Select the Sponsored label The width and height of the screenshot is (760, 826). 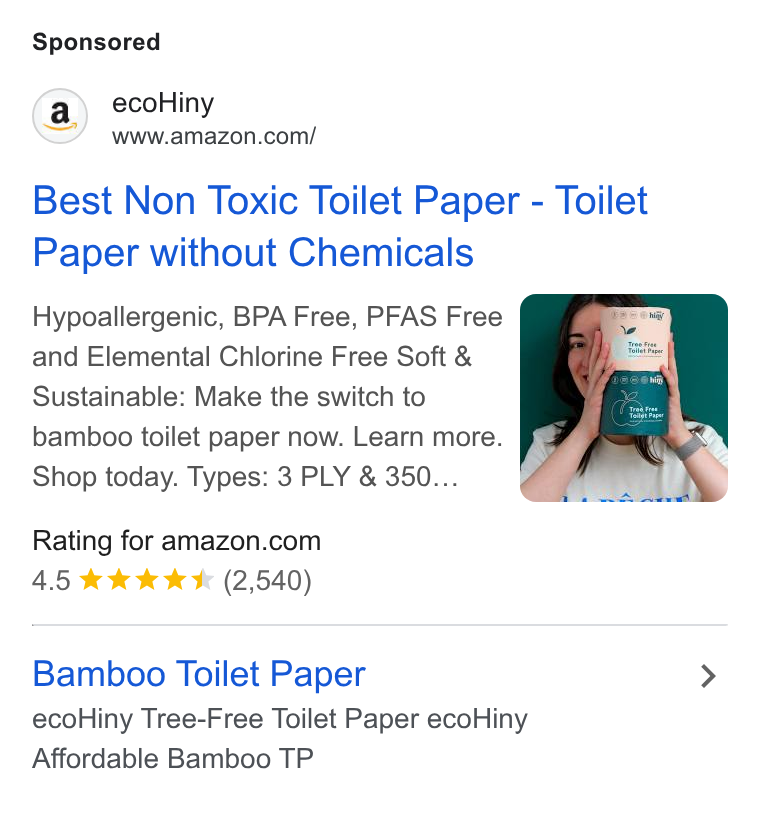click(x=96, y=42)
